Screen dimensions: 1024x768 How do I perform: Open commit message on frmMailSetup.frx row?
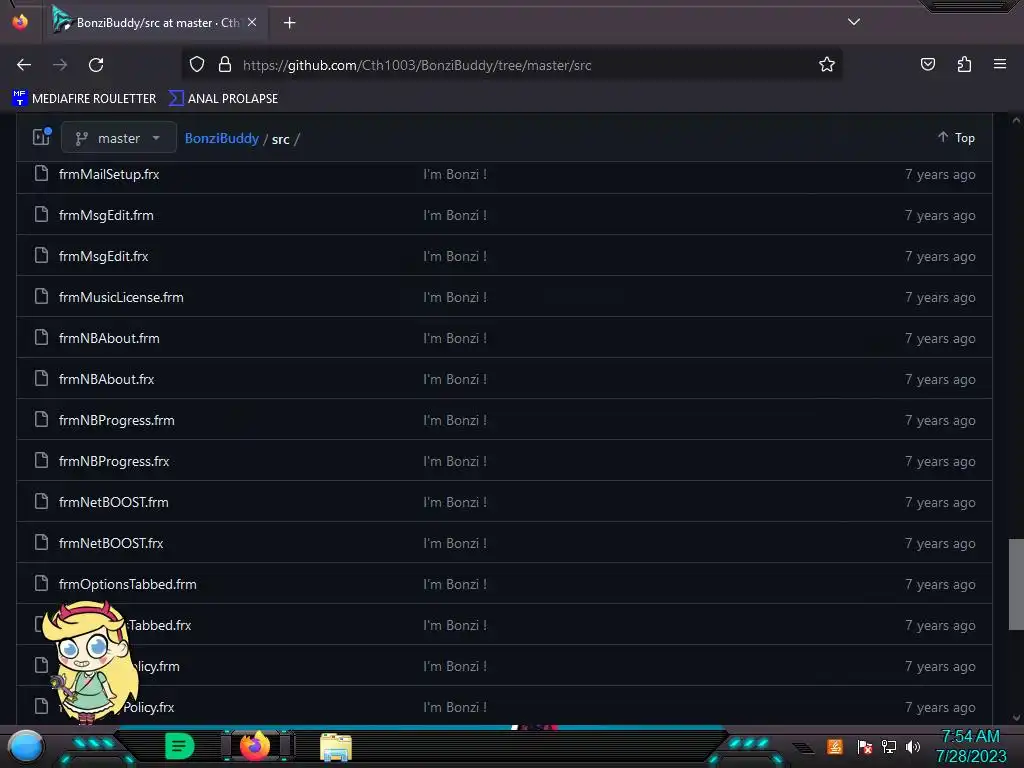click(455, 174)
